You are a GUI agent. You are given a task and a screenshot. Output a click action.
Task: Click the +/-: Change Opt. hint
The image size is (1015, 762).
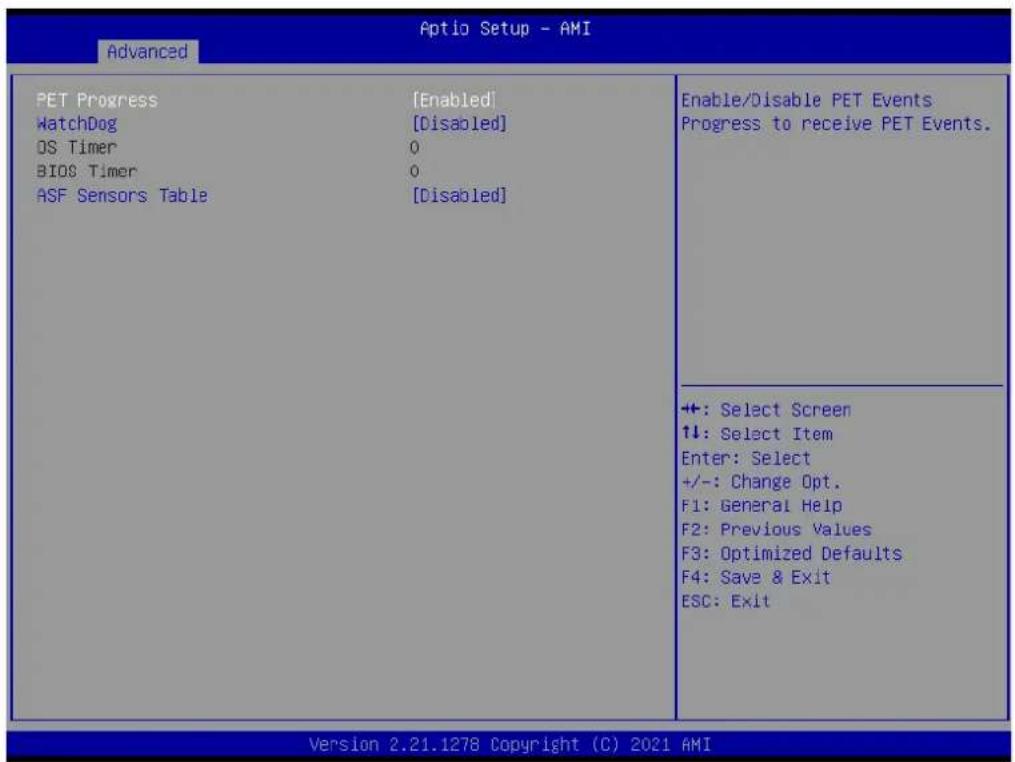pos(761,482)
